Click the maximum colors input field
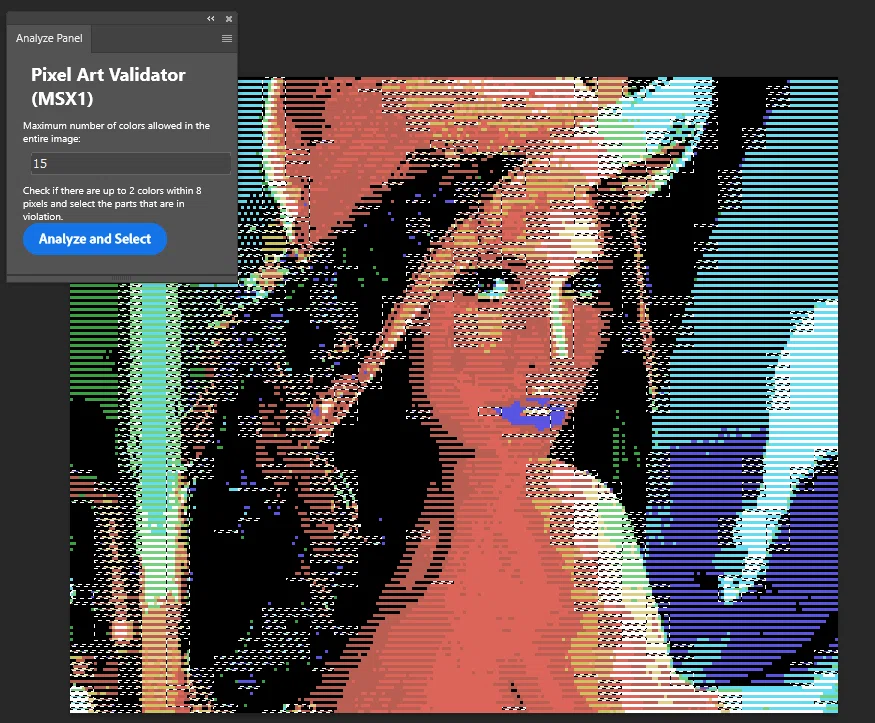The width and height of the screenshot is (875, 723). click(x=131, y=163)
